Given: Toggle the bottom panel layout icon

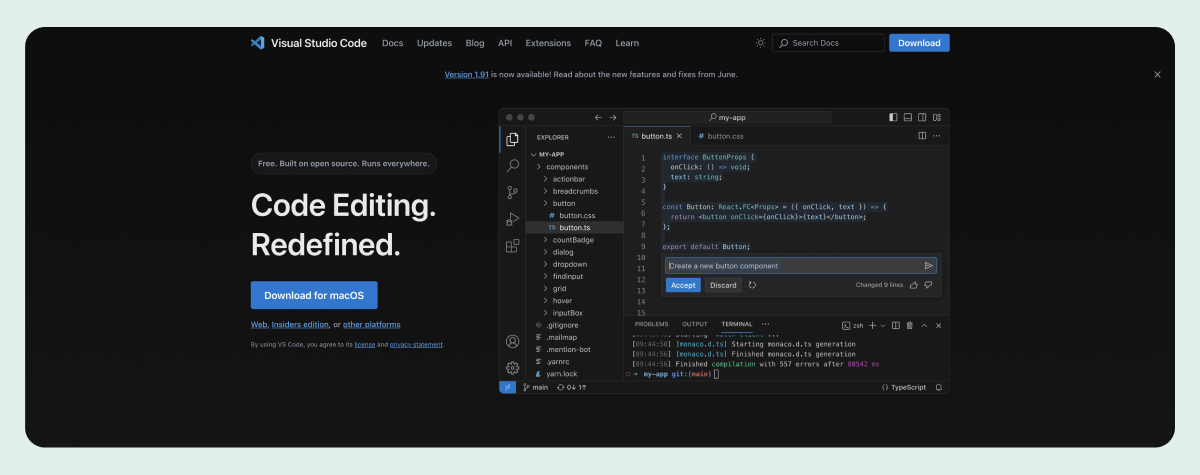Looking at the screenshot, I should pos(907,117).
